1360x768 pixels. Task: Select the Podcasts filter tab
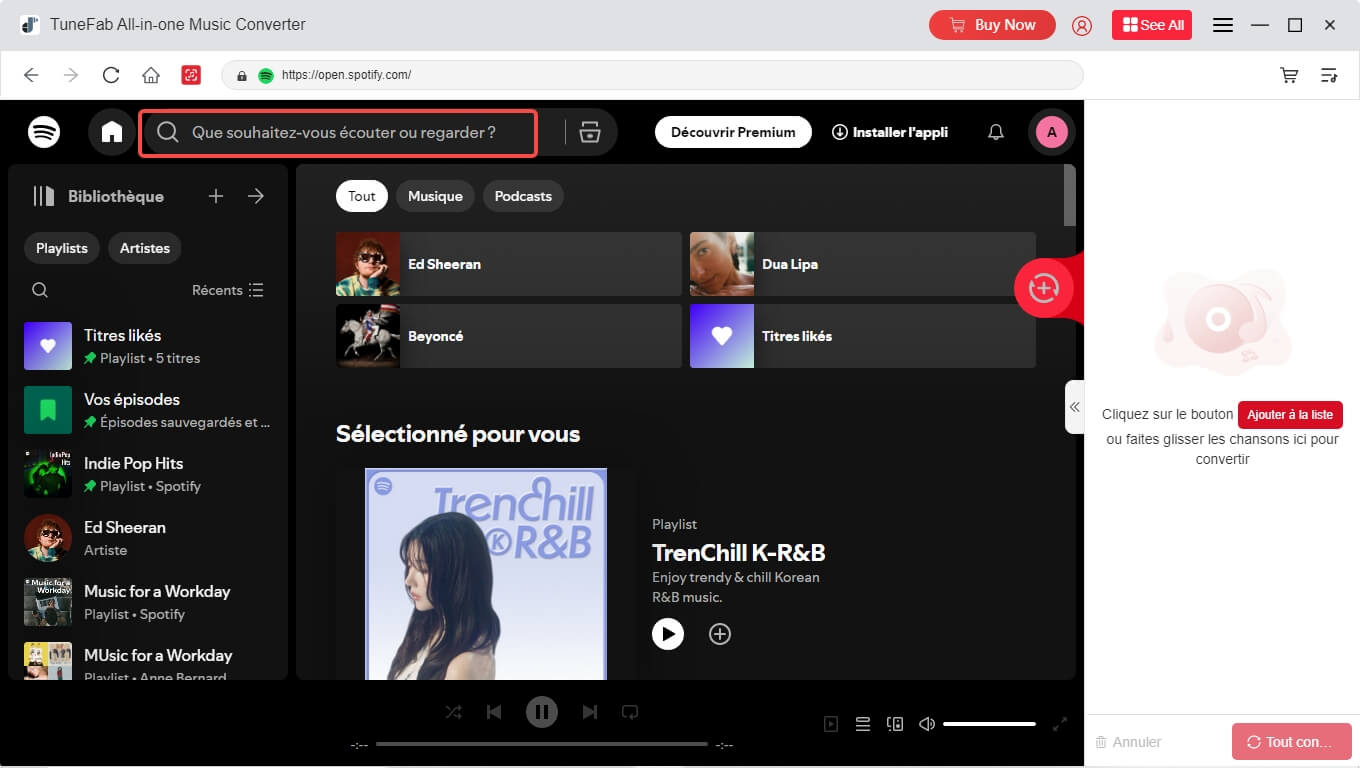coord(523,196)
